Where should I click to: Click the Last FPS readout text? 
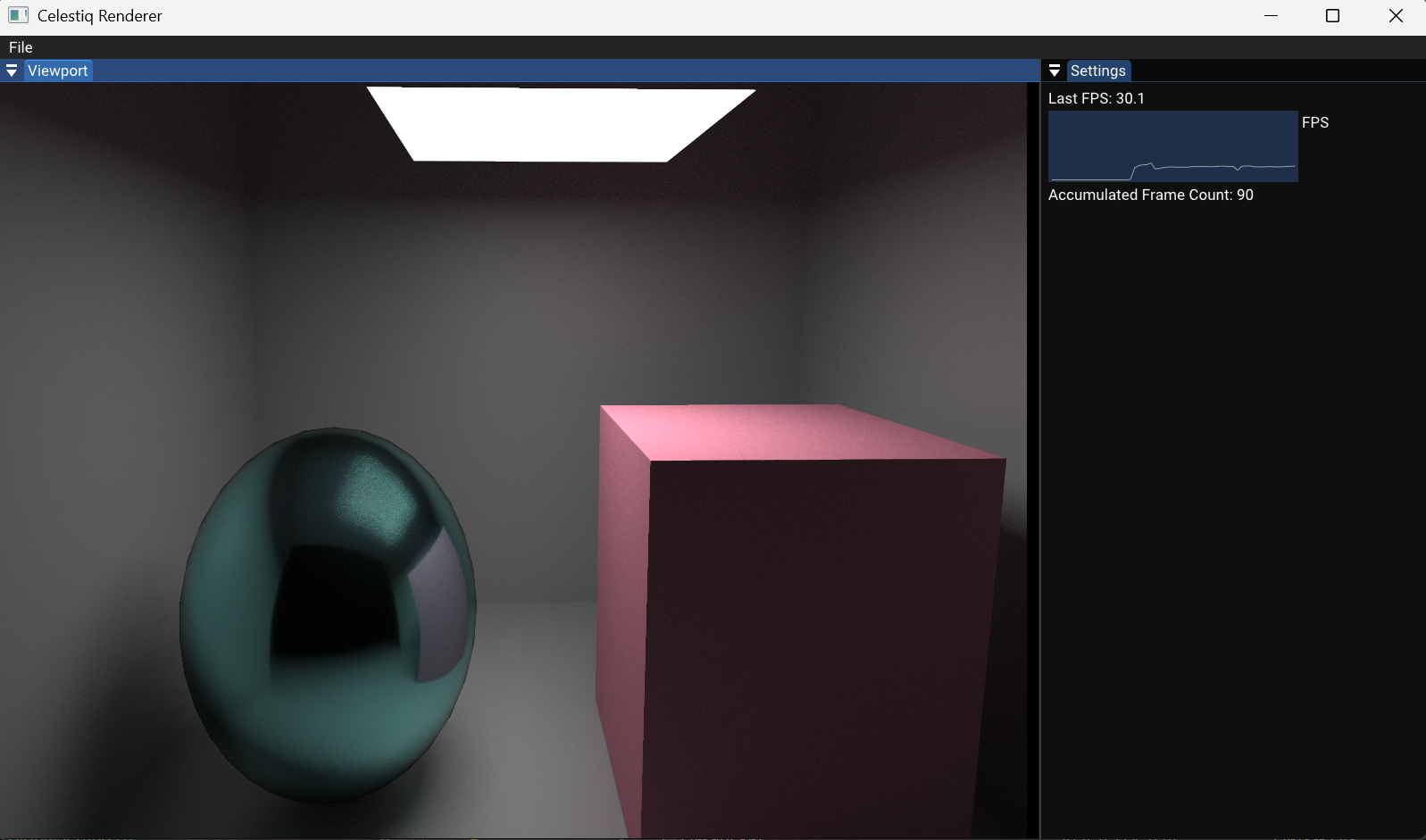[1096, 98]
